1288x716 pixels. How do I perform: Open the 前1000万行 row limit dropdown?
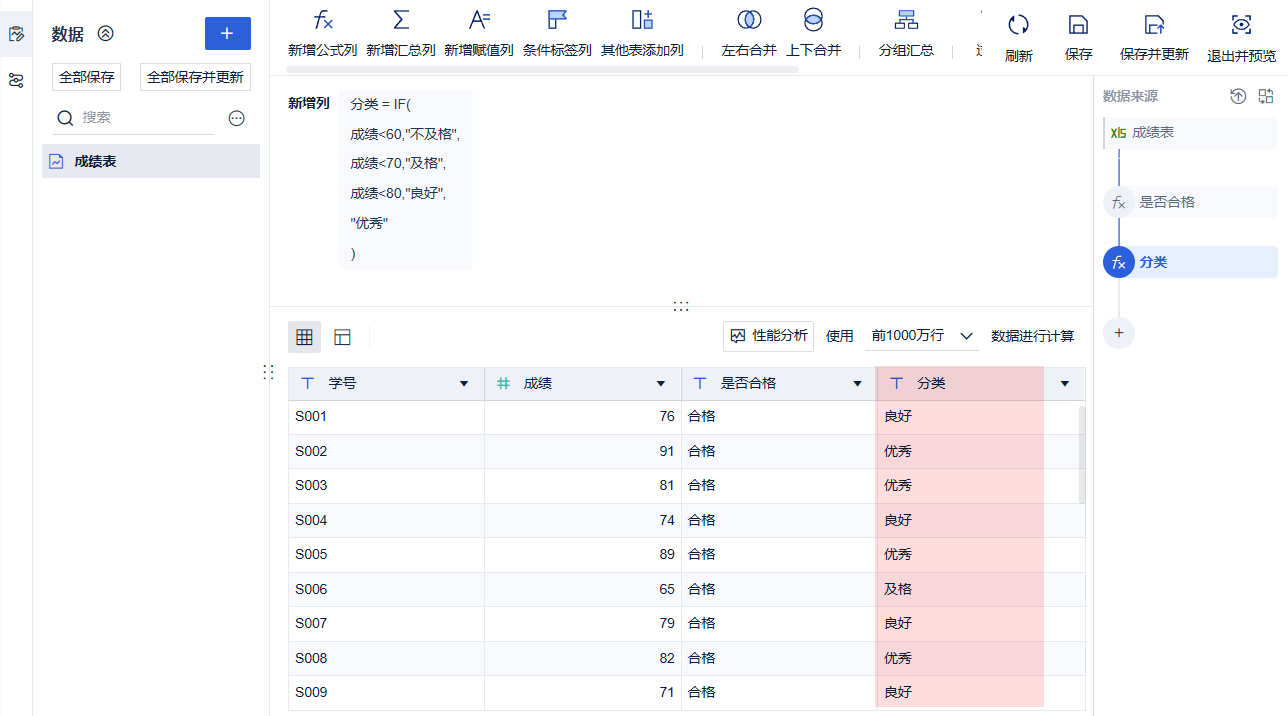[920, 336]
